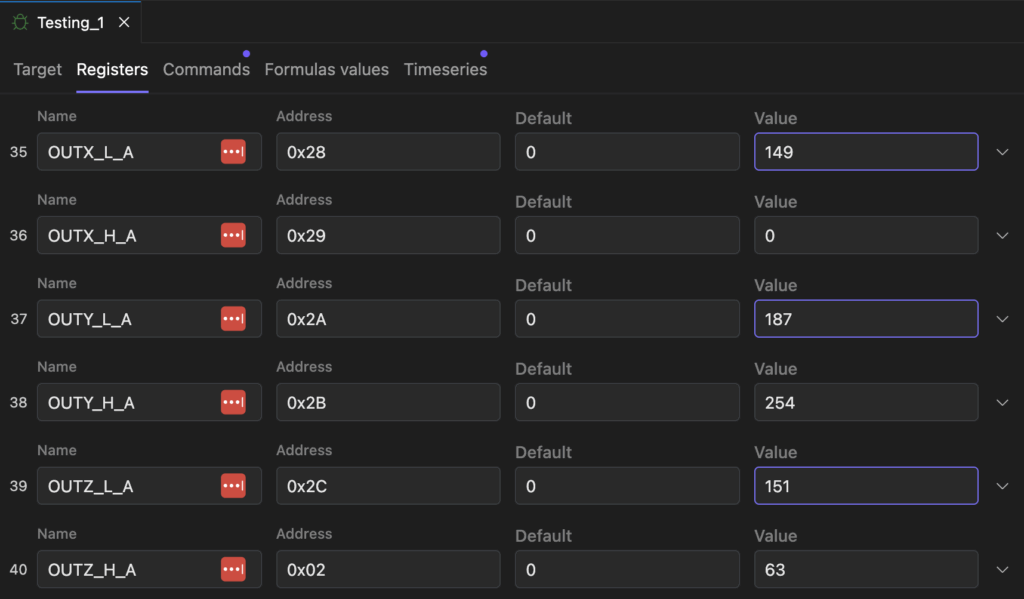The width and height of the screenshot is (1024, 599).
Task: Switch to the Target tab
Action: point(37,70)
